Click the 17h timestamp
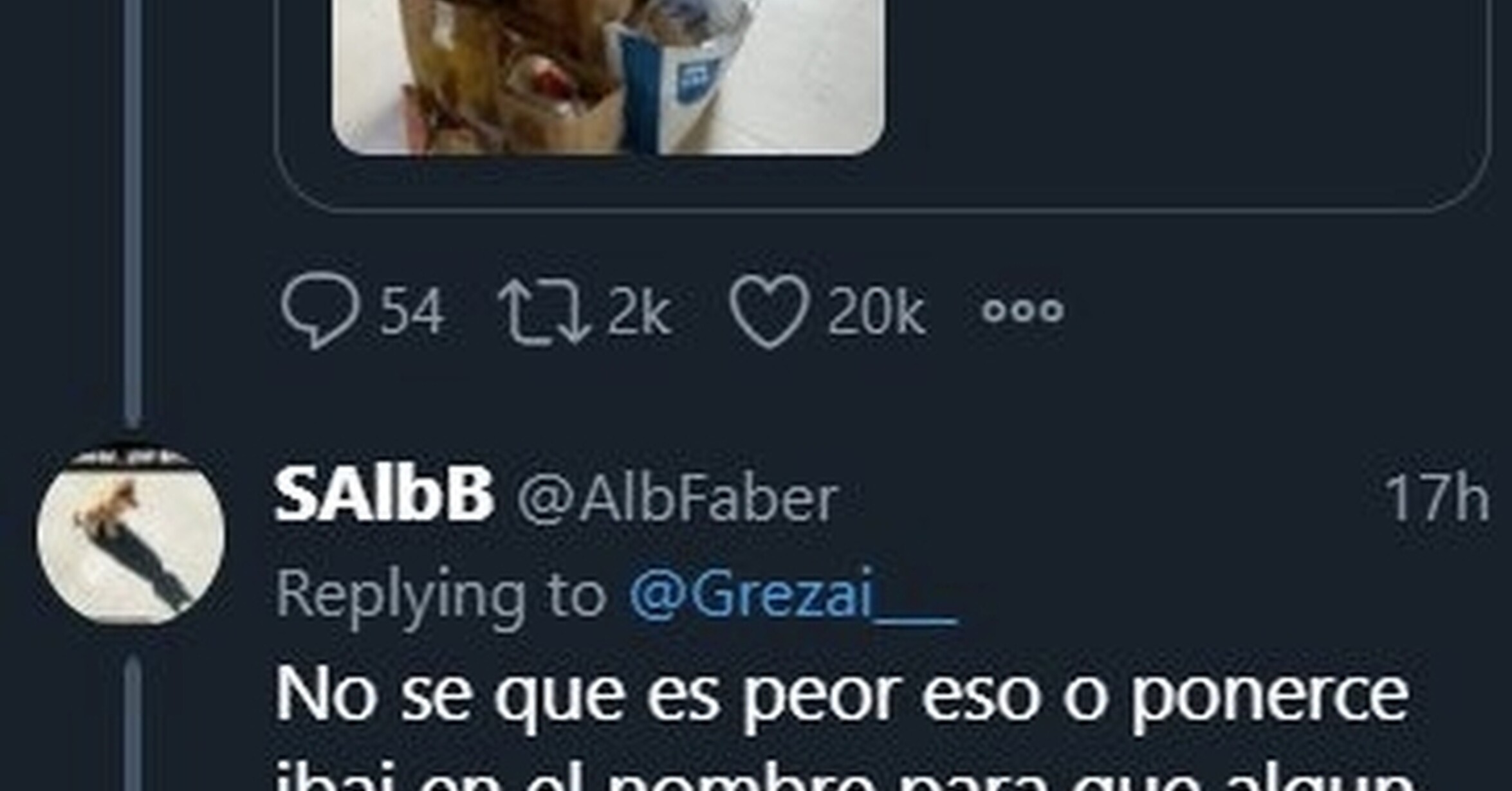Screen dimensions: 1512x791 1437,498
